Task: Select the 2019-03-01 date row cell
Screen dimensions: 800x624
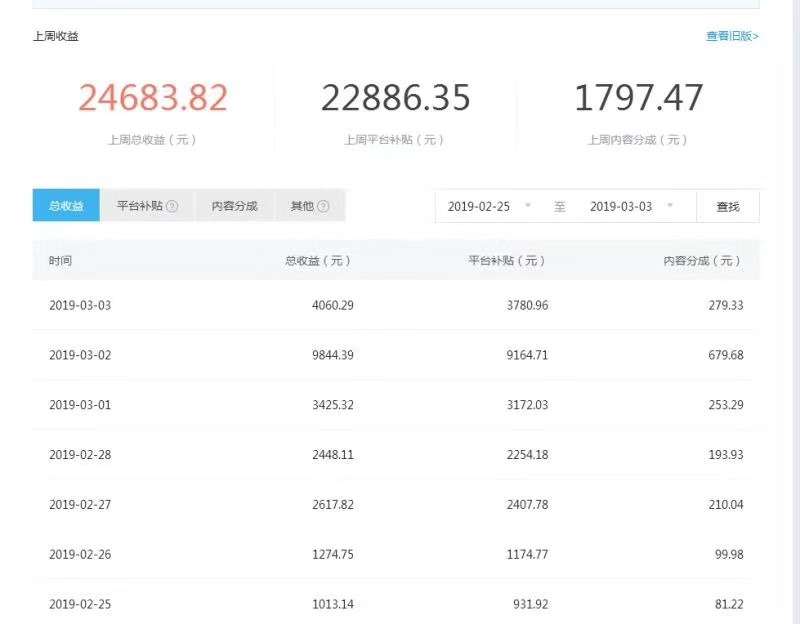Action: [80, 405]
